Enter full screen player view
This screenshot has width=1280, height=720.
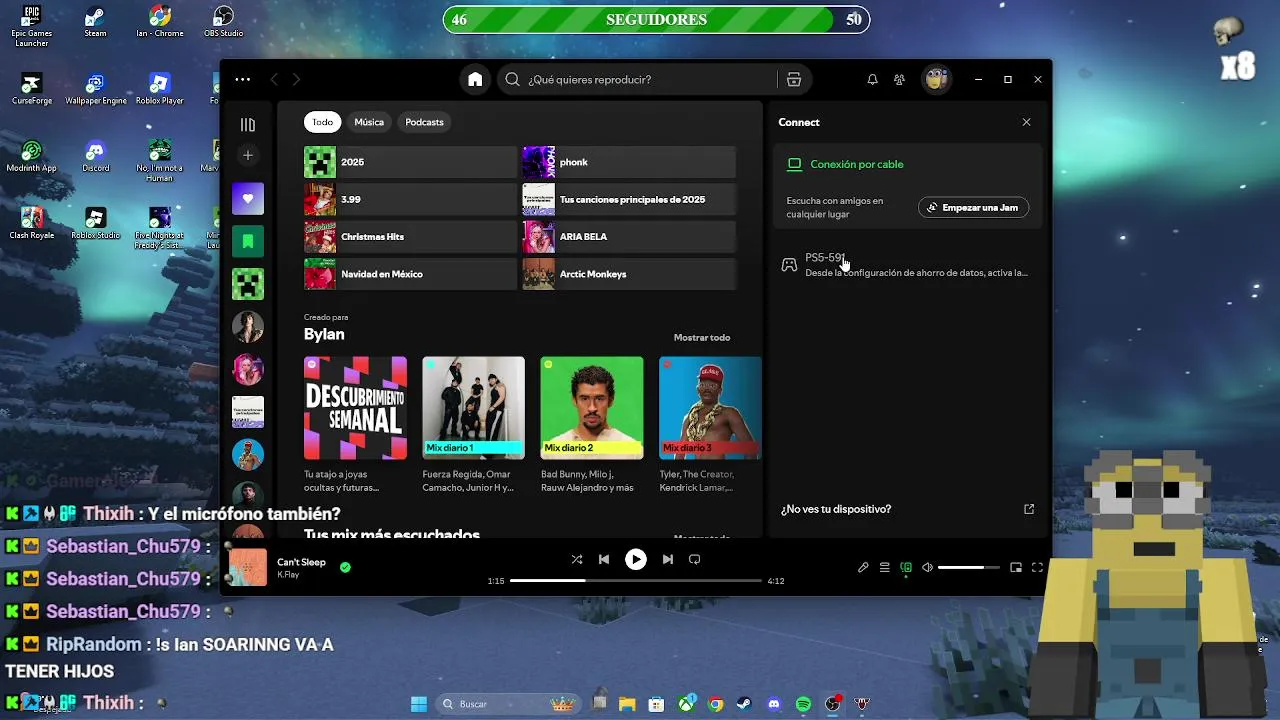click(1037, 567)
